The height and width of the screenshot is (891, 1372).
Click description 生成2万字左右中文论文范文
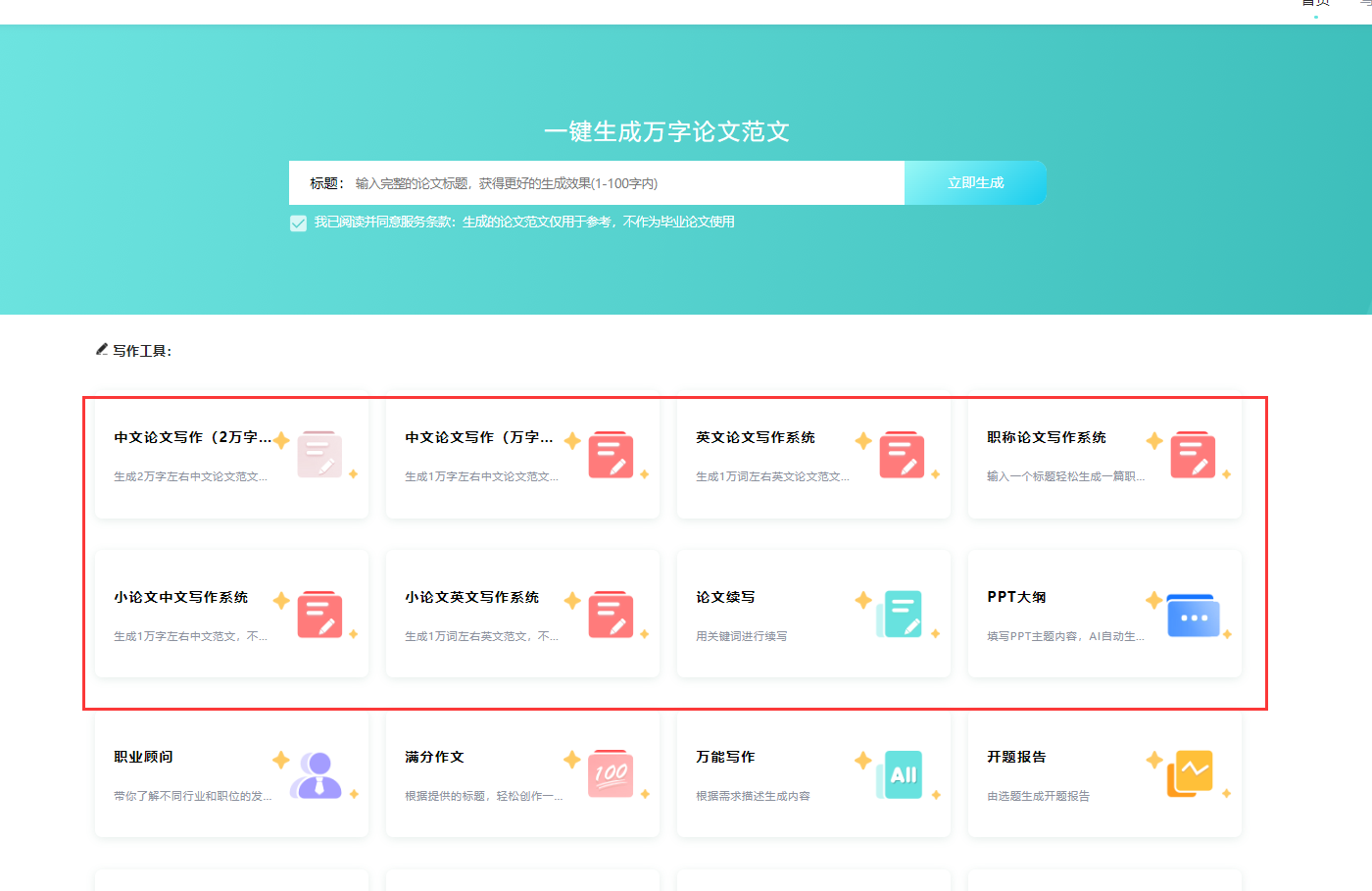pyautogui.click(x=190, y=476)
